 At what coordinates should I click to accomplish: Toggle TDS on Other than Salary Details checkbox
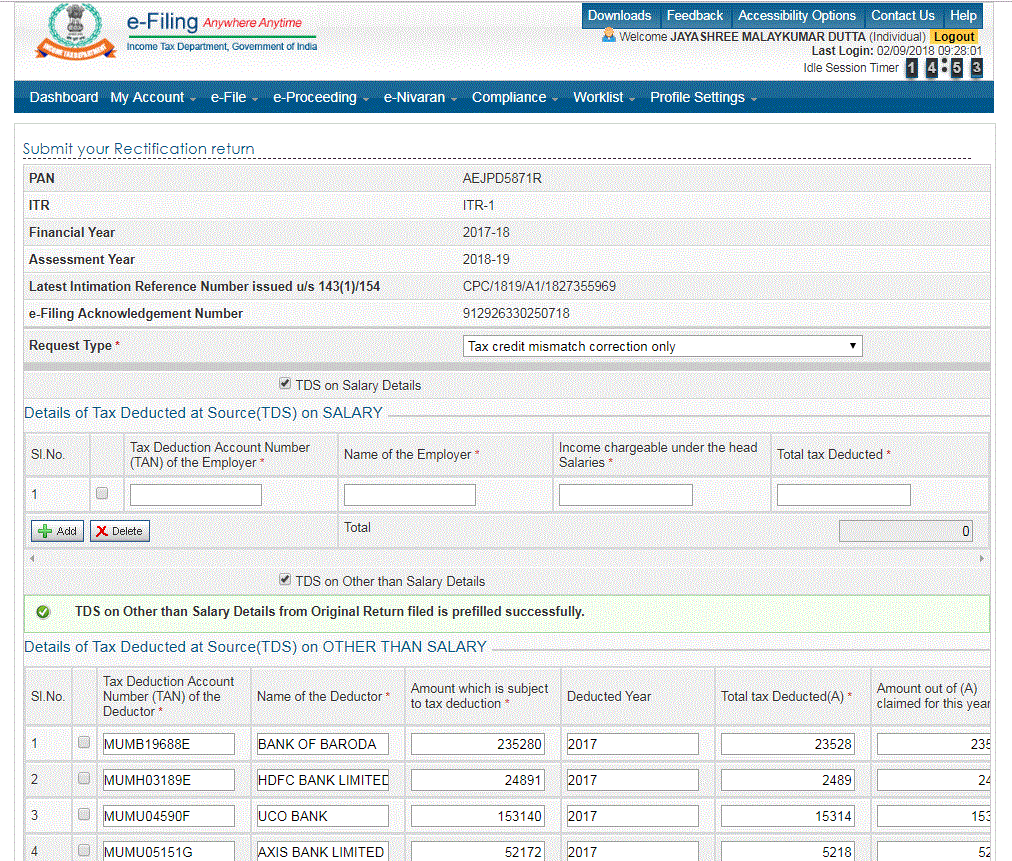[x=285, y=580]
